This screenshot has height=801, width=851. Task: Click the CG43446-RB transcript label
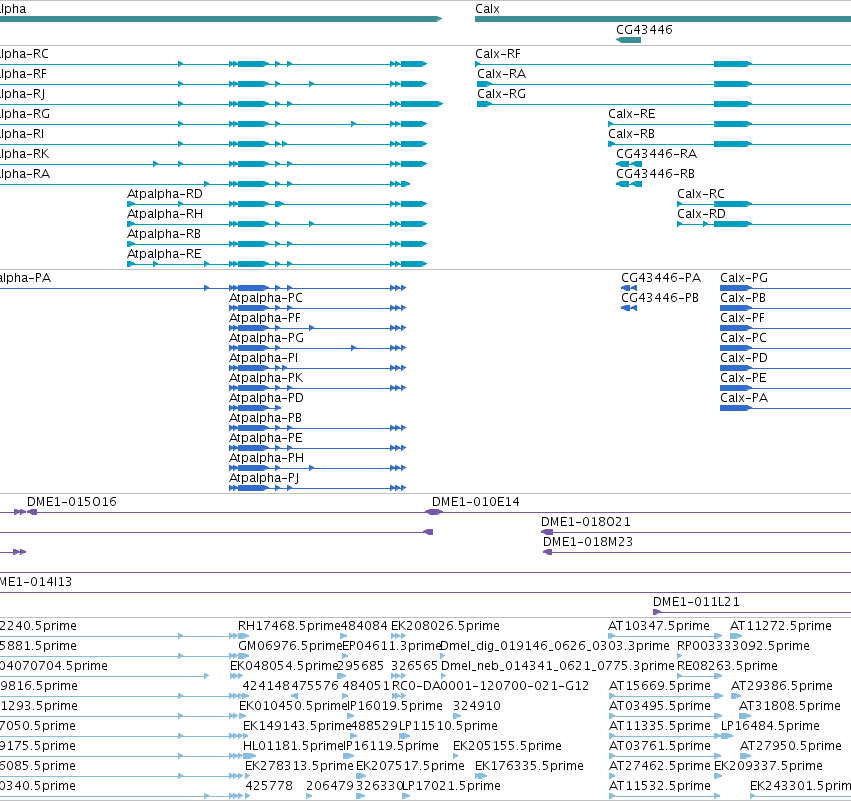[x=655, y=174]
